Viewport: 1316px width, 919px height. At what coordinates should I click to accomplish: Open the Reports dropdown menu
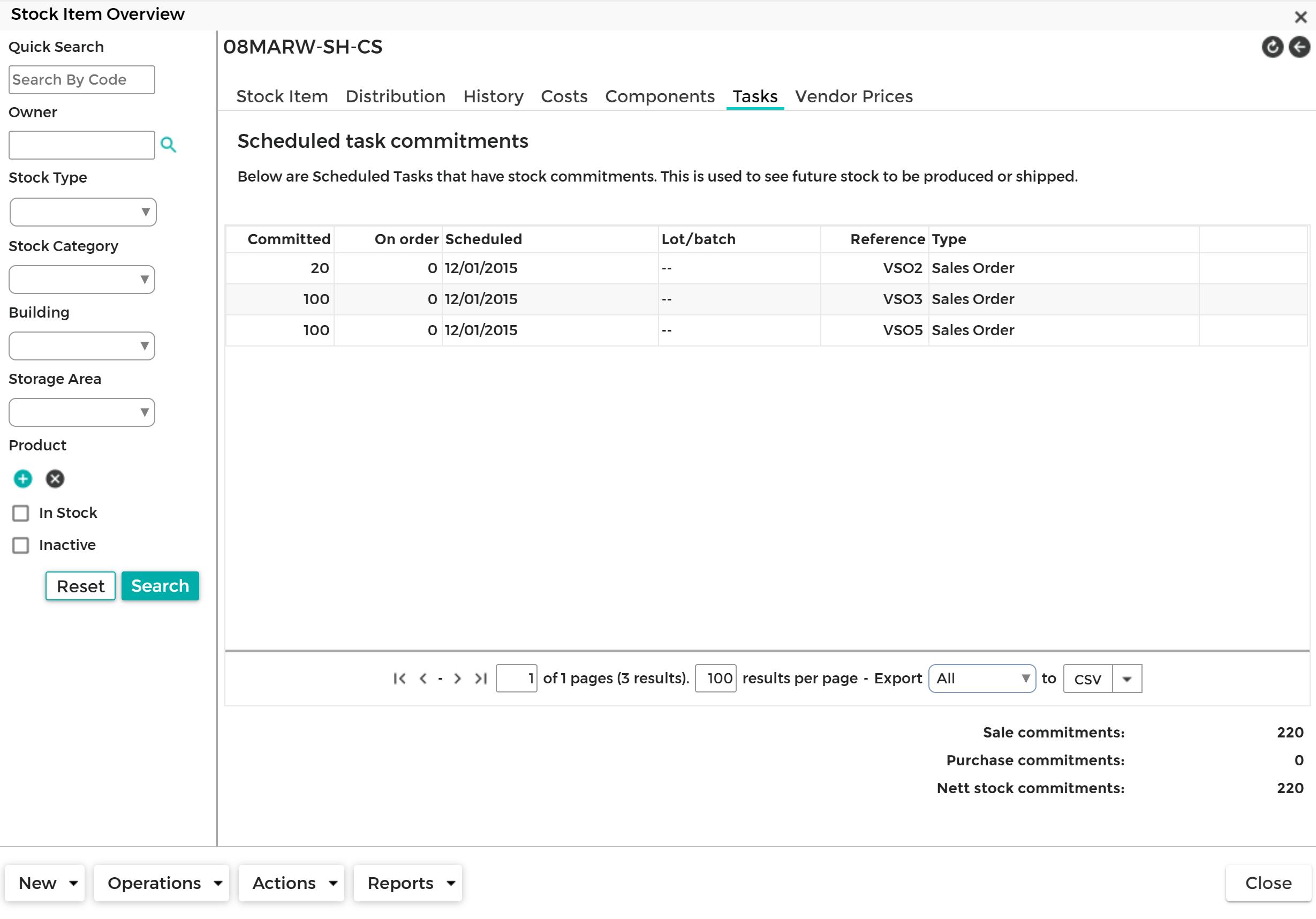point(407,884)
